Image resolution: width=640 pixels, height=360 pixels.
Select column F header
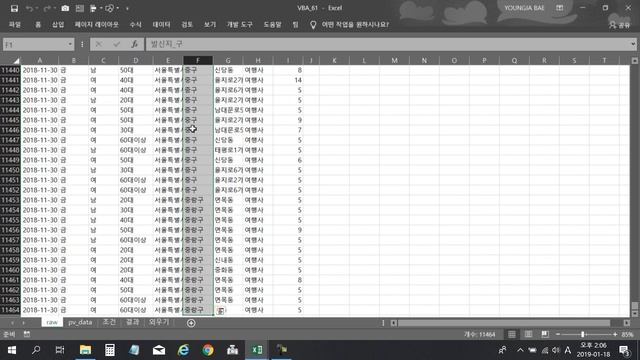[x=198, y=60]
